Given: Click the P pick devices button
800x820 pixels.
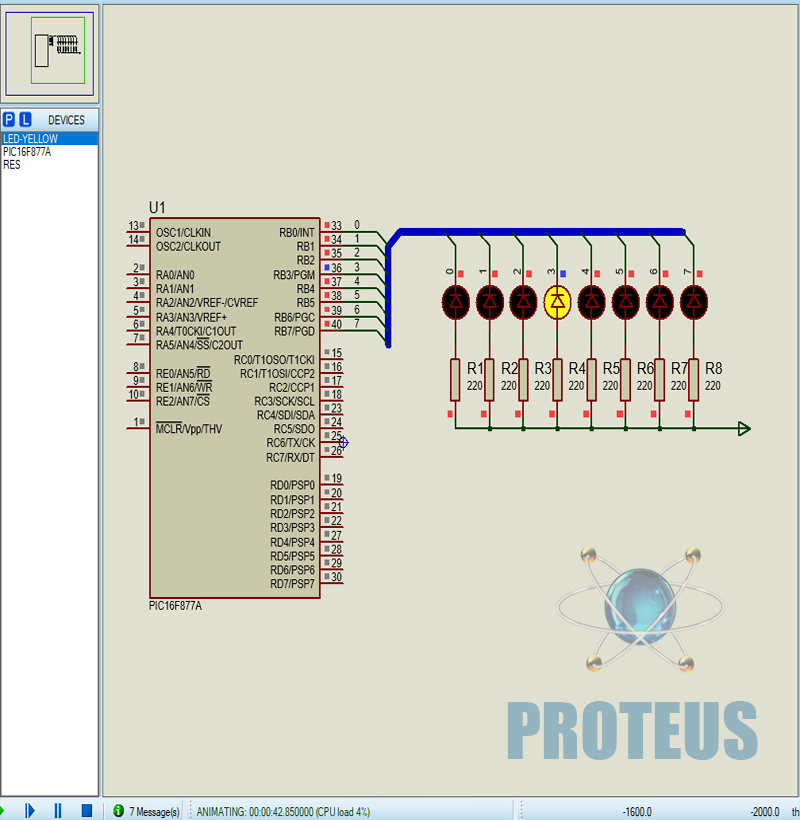Looking at the screenshot, I should pyautogui.click(x=9, y=120).
